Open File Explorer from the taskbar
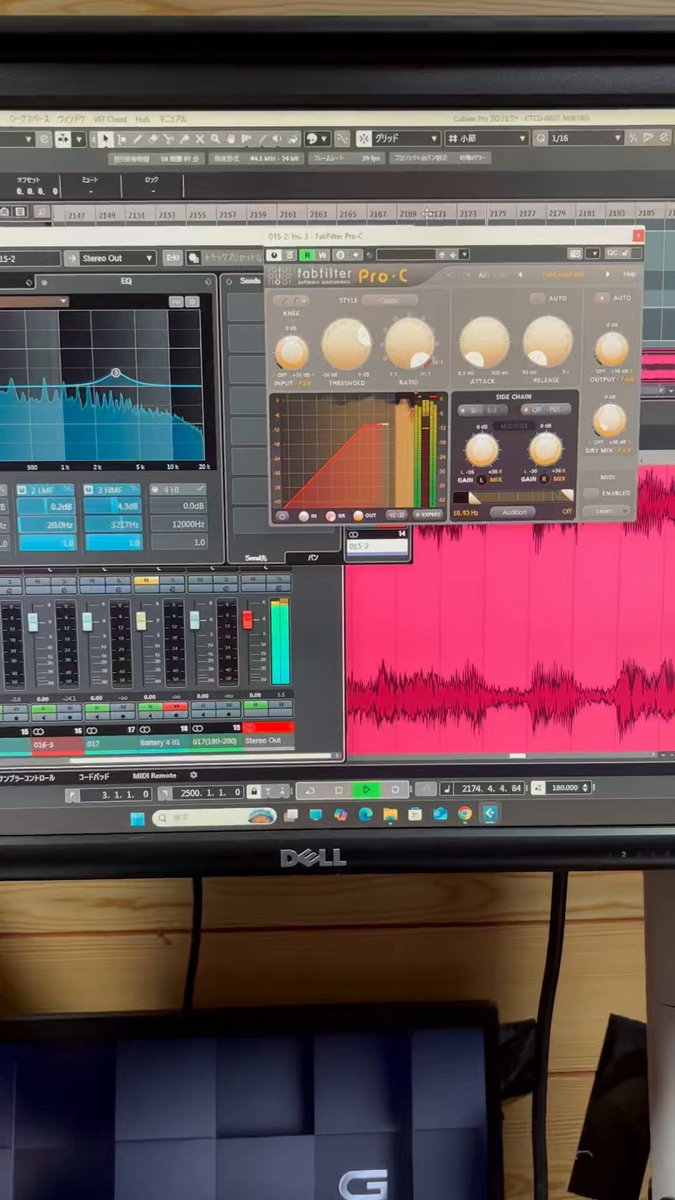This screenshot has width=675, height=1200. 390,815
